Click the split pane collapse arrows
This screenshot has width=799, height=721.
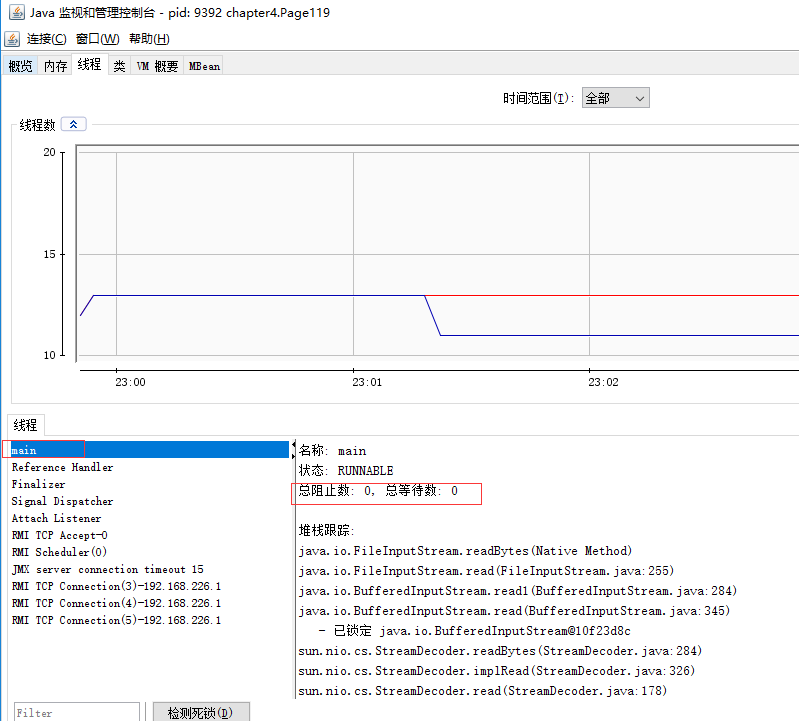click(294, 450)
